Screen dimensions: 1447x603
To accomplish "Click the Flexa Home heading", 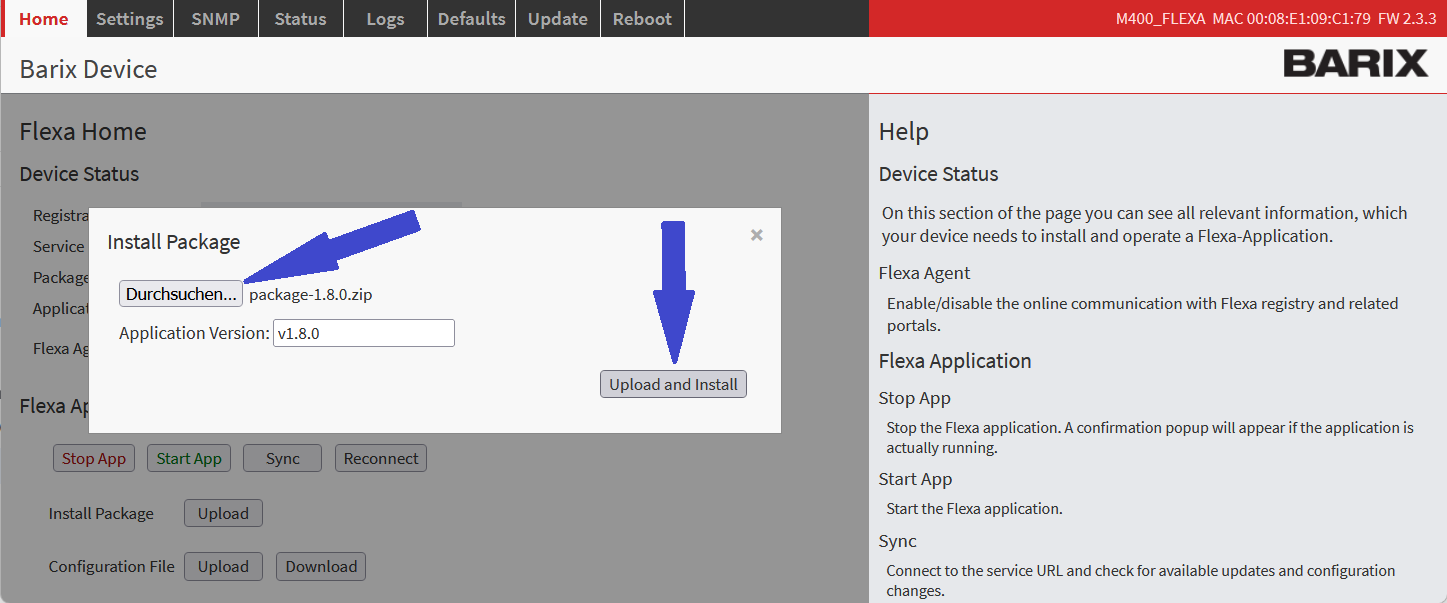I will 83,131.
